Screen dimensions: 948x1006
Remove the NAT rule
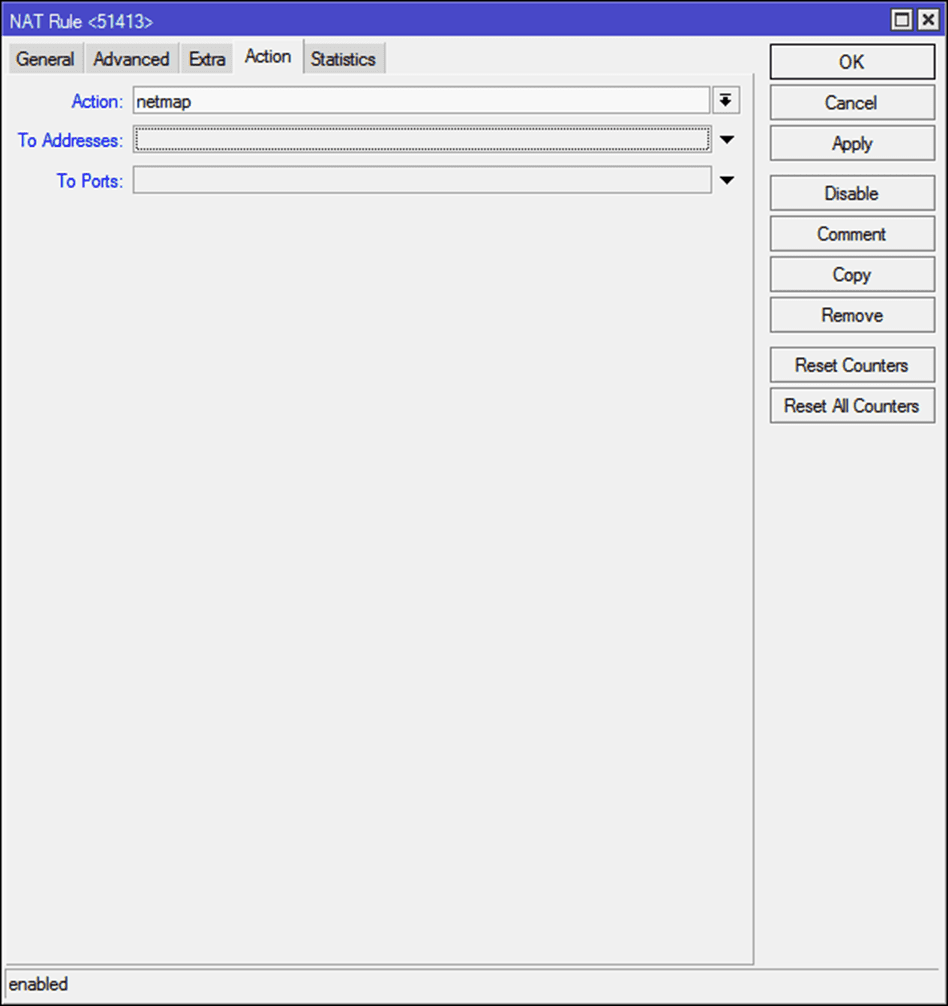(x=852, y=315)
